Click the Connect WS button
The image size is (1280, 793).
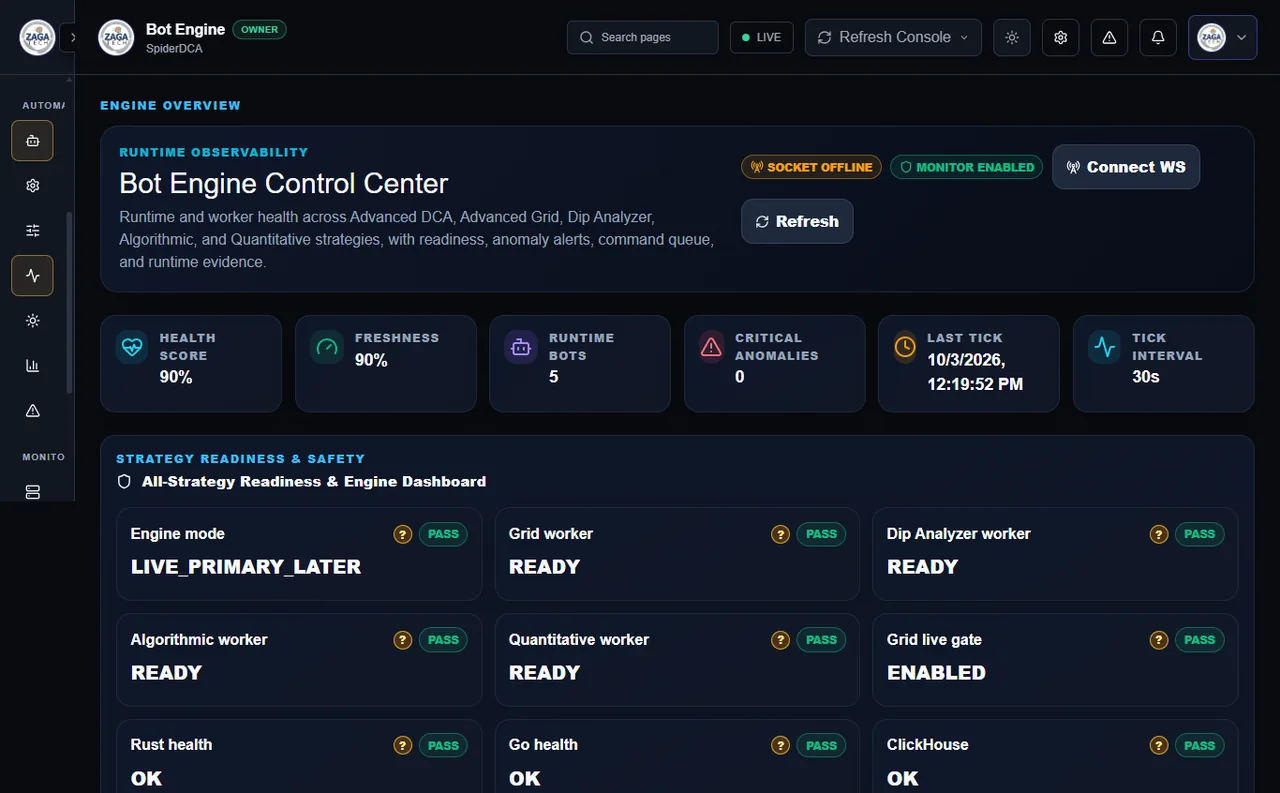(x=1126, y=167)
